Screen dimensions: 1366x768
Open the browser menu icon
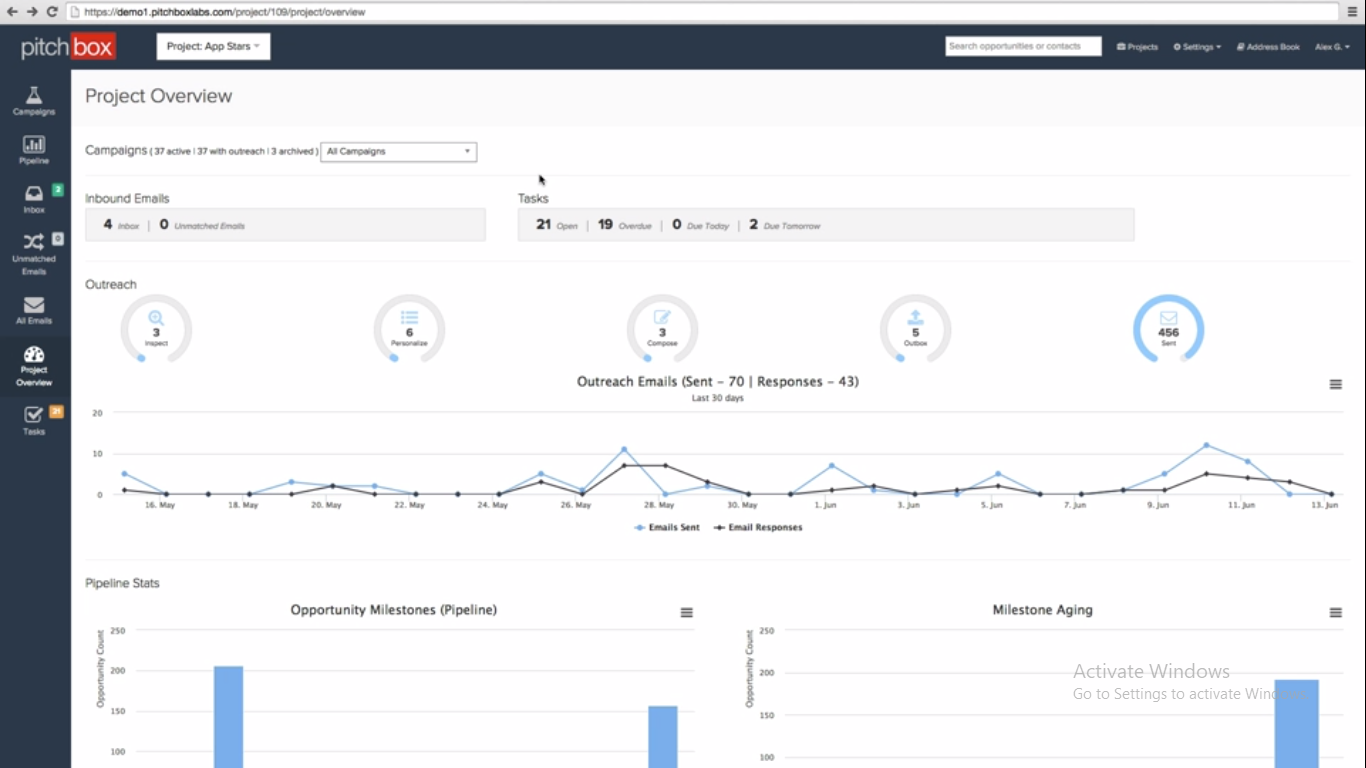click(1352, 12)
